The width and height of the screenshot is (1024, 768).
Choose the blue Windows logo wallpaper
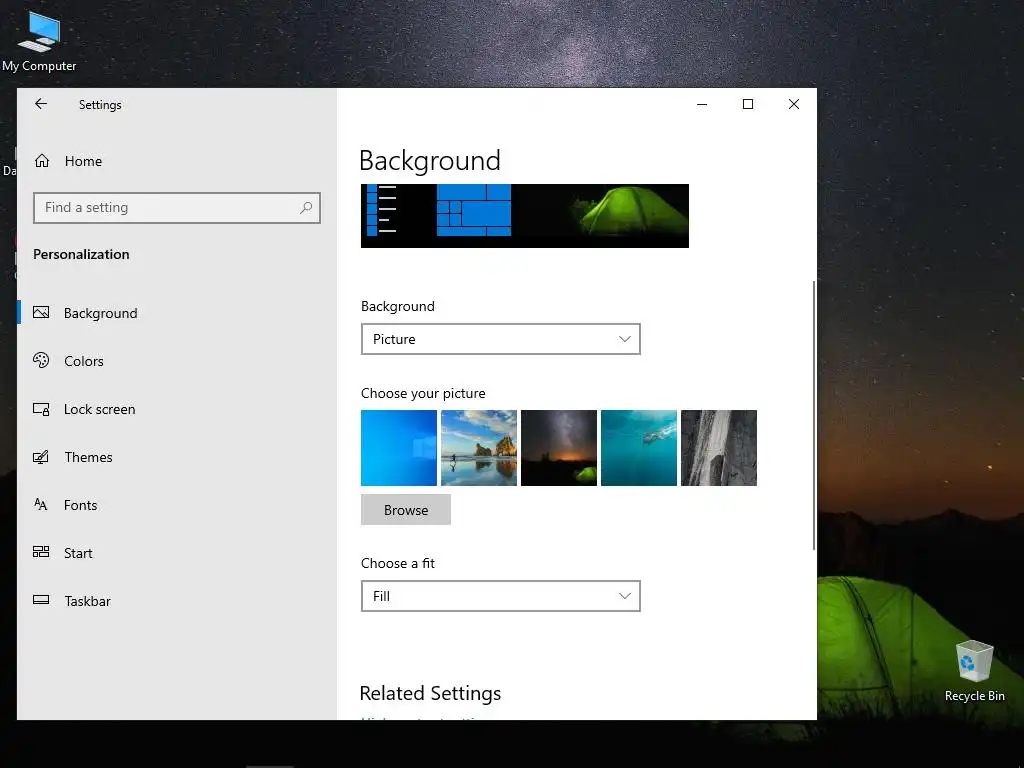(x=398, y=448)
